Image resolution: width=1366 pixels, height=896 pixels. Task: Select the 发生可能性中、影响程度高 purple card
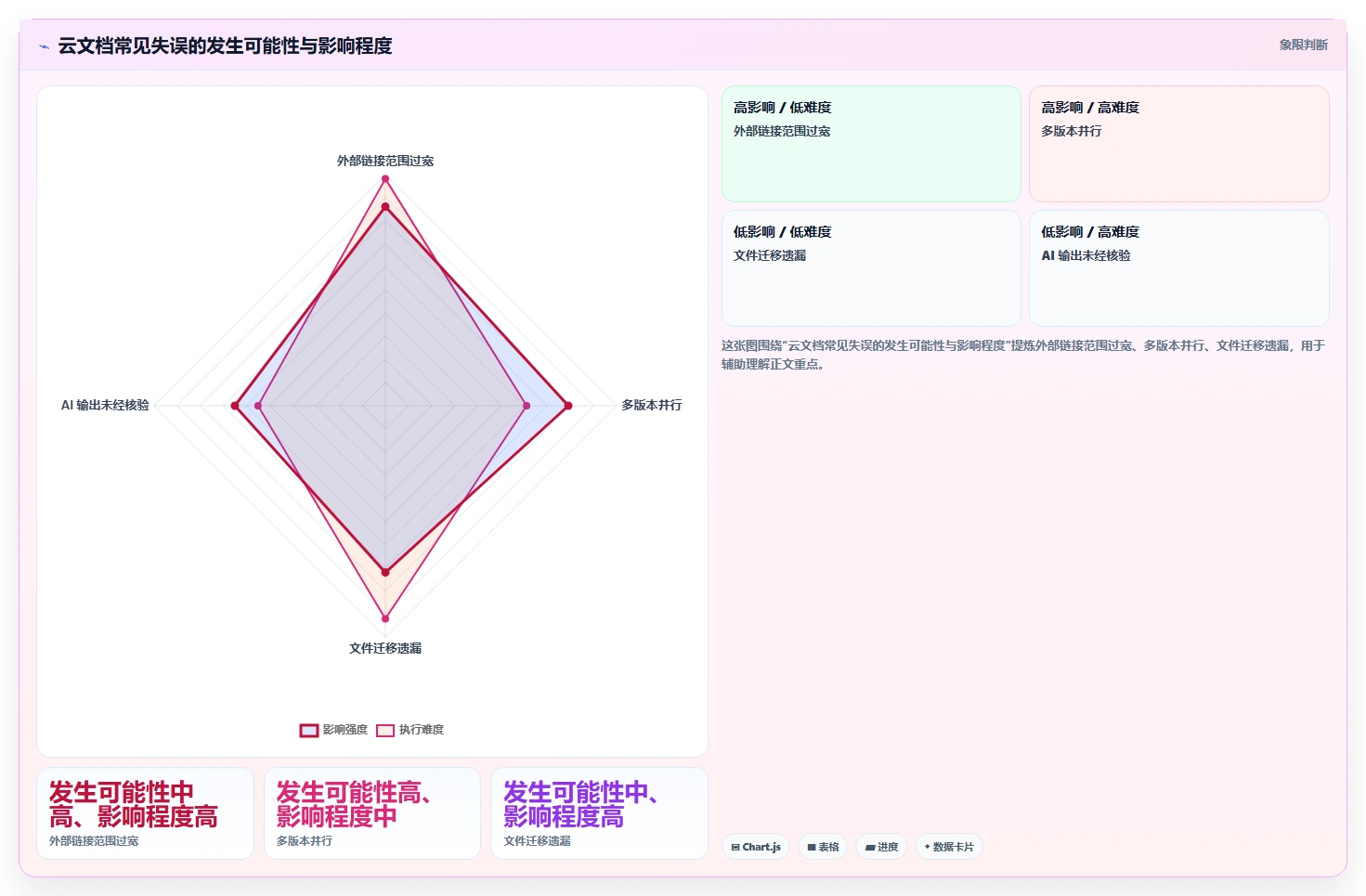[x=599, y=813]
